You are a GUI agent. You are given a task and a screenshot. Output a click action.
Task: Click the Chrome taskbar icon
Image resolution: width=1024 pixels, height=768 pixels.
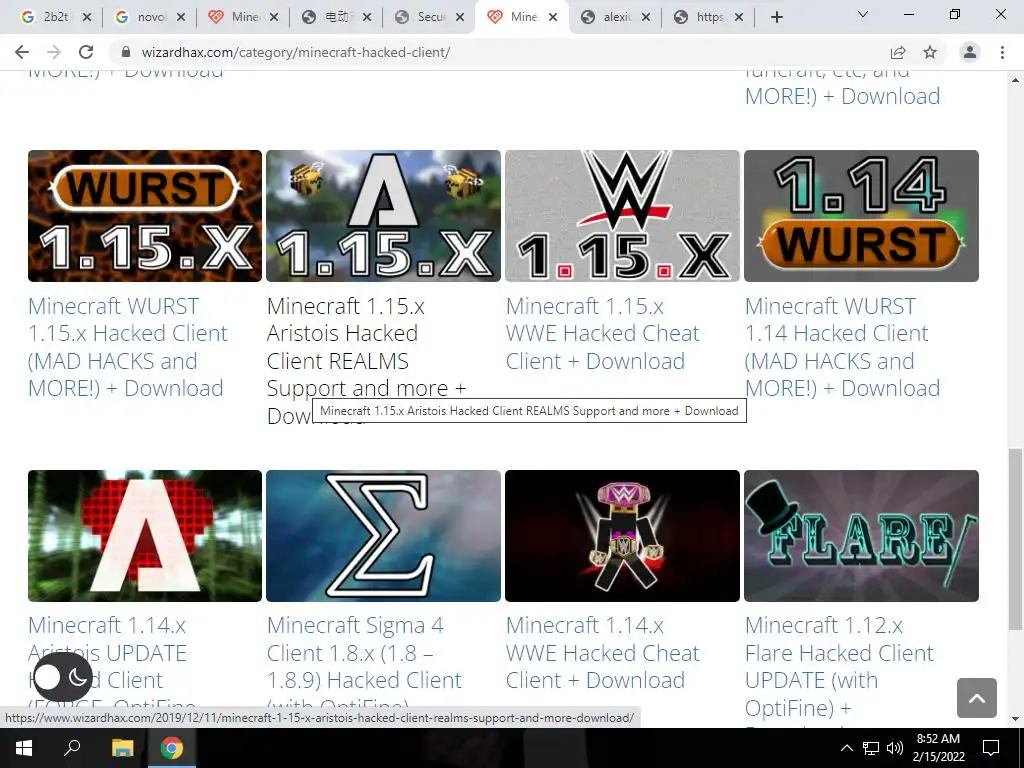pyautogui.click(x=172, y=748)
